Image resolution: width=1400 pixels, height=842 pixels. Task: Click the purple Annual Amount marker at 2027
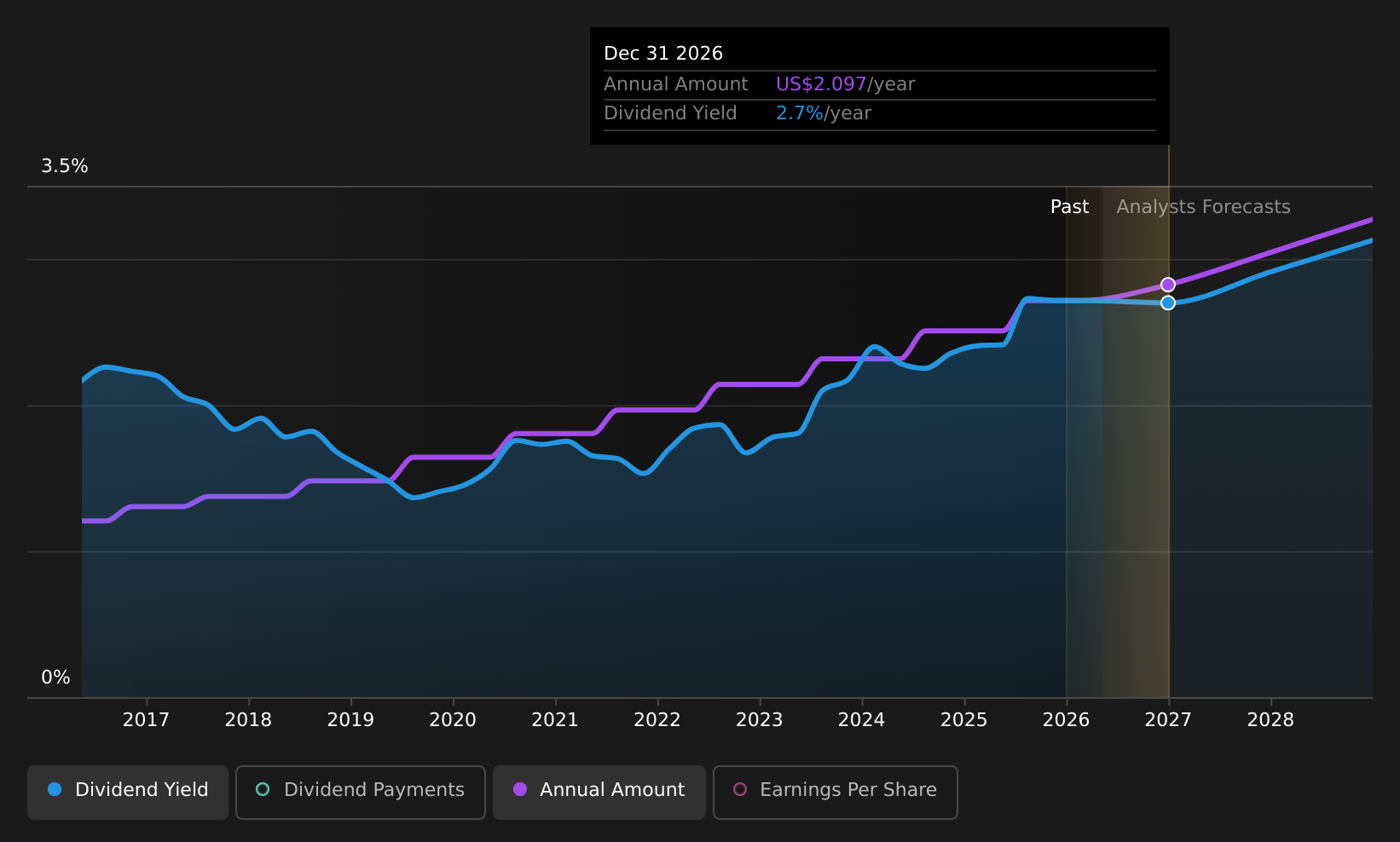(1168, 285)
